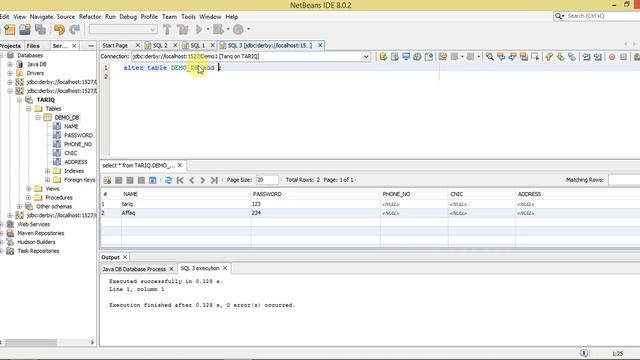Image resolution: width=640 pixels, height=360 pixels.
Task: Select the cell containing "Affaq"
Action: point(186,213)
